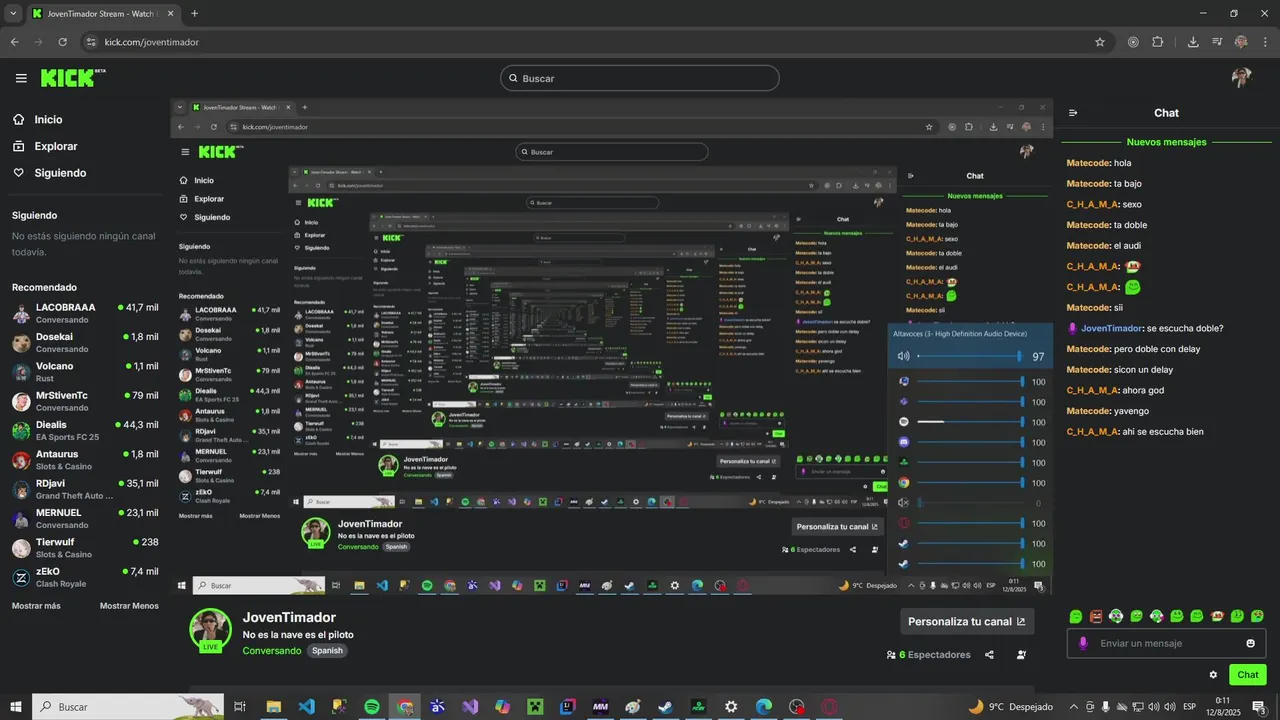Open Spotify from the taskbar

pos(372,707)
